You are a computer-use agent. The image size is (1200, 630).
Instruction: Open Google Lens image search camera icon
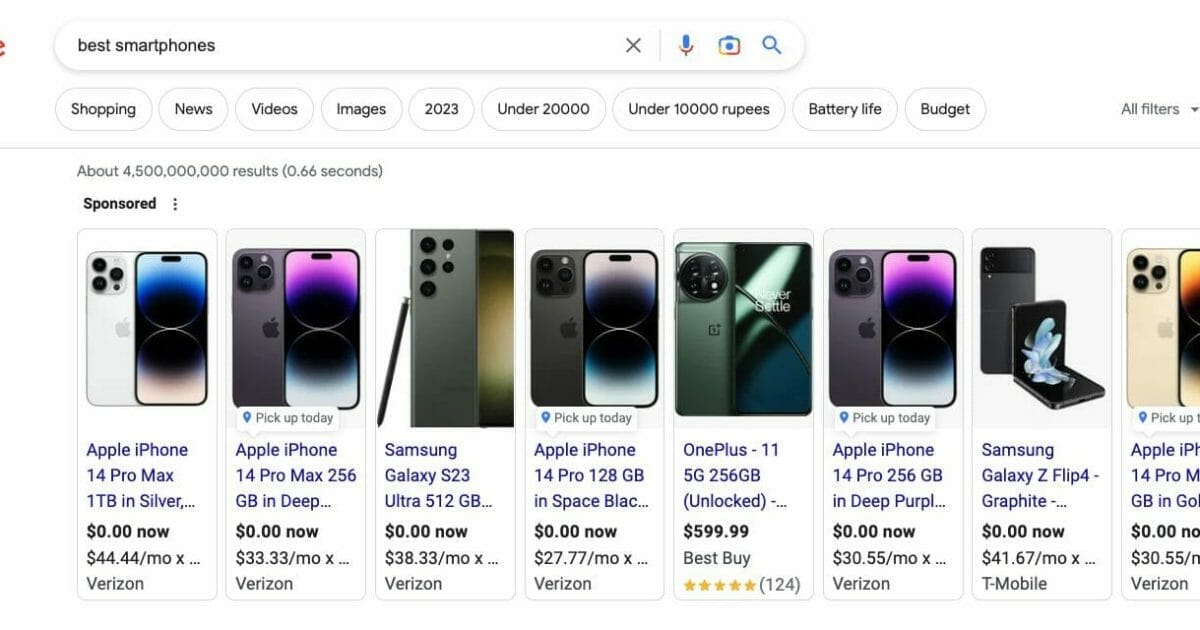coord(729,45)
